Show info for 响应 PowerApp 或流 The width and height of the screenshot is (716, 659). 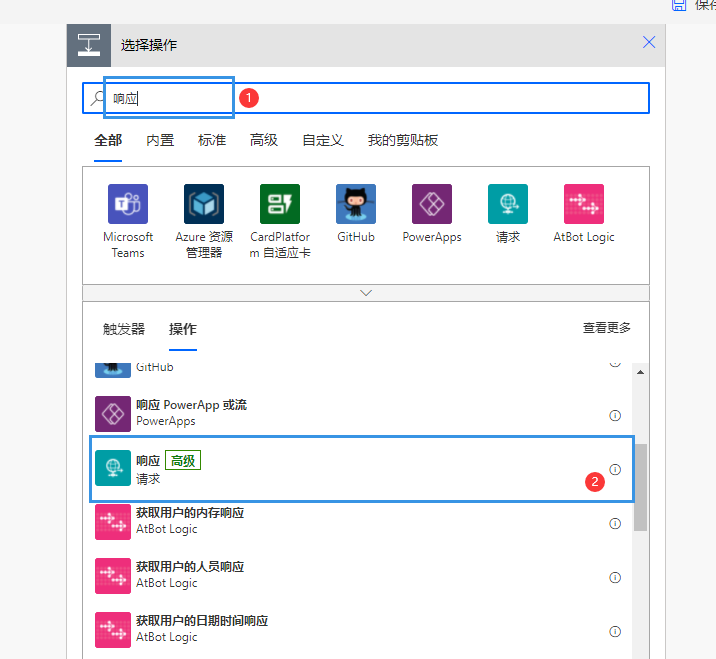pyautogui.click(x=615, y=416)
